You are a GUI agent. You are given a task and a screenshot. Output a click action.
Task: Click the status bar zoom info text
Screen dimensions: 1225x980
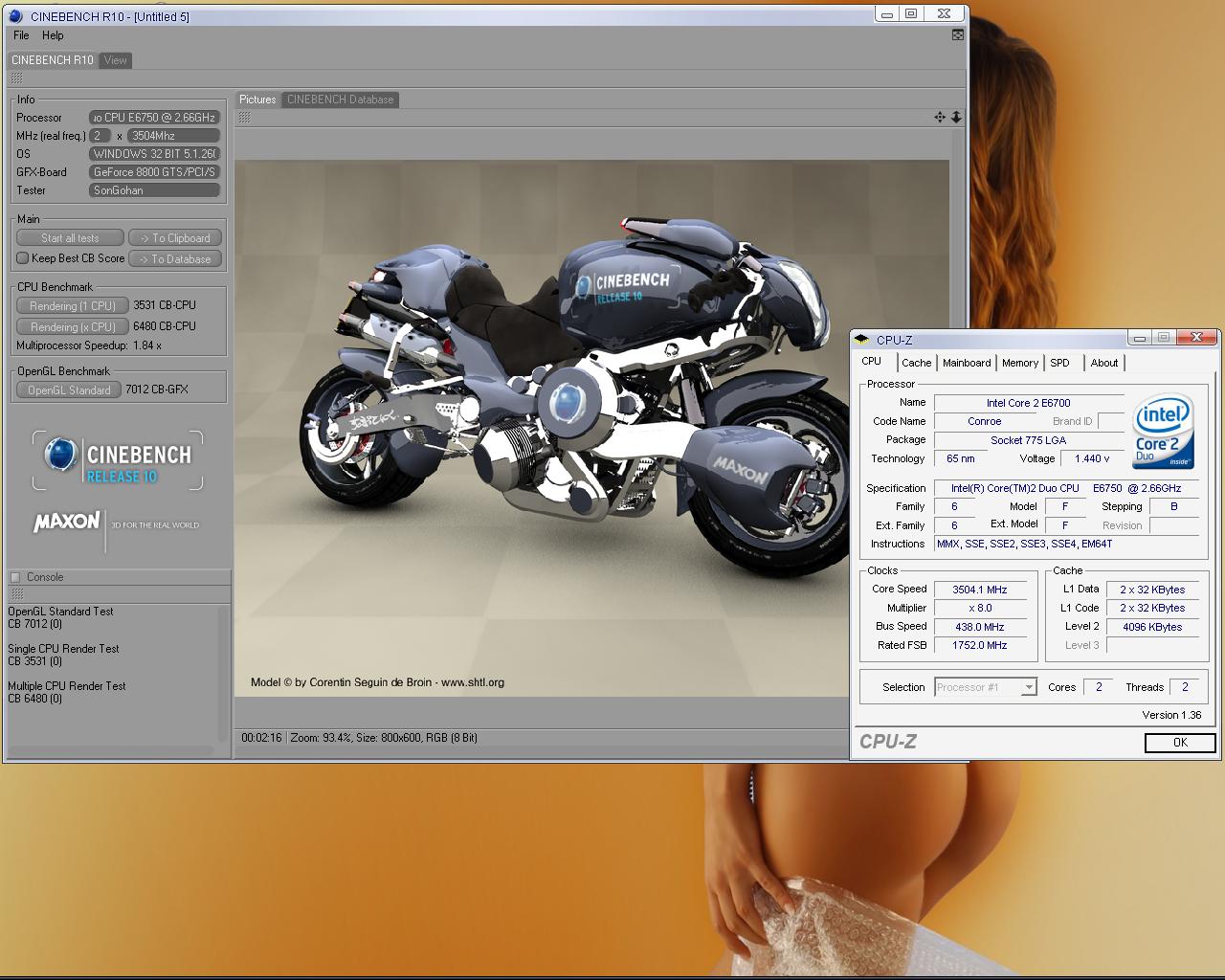pos(384,738)
